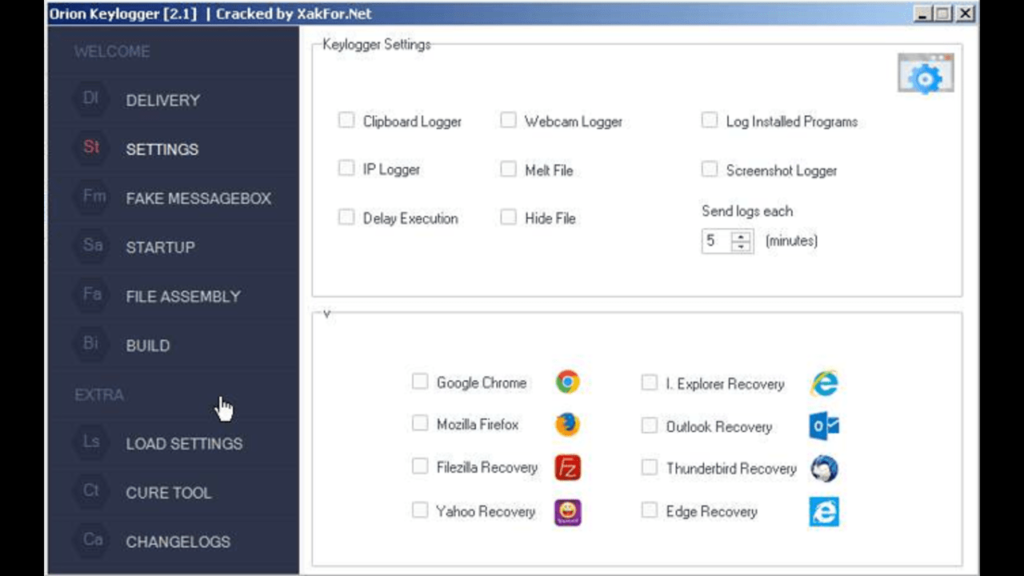The image size is (1024, 576).
Task: Toggle the Screenshot Logger checkbox
Action: 709,169
